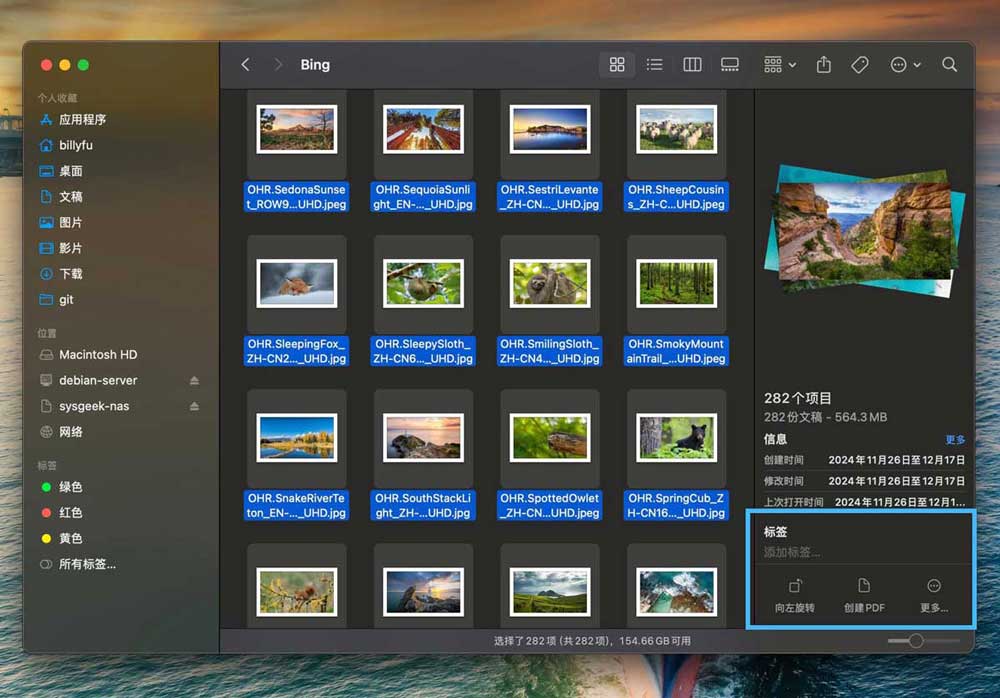Click the tag icon in toolbar
The image size is (1000, 698).
pos(860,65)
